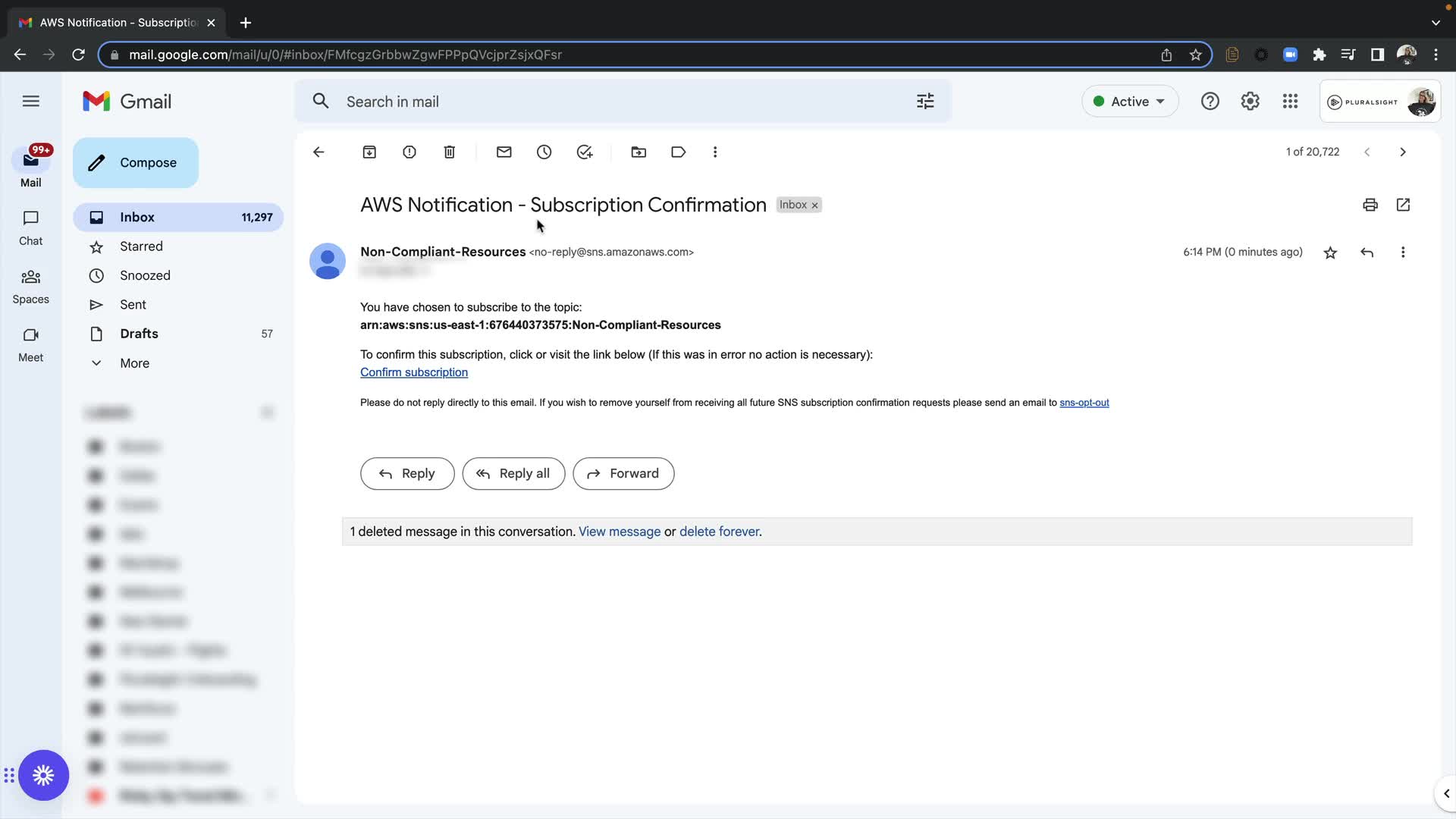Open the Starred folder
The height and width of the screenshot is (819, 1456).
[x=141, y=246]
